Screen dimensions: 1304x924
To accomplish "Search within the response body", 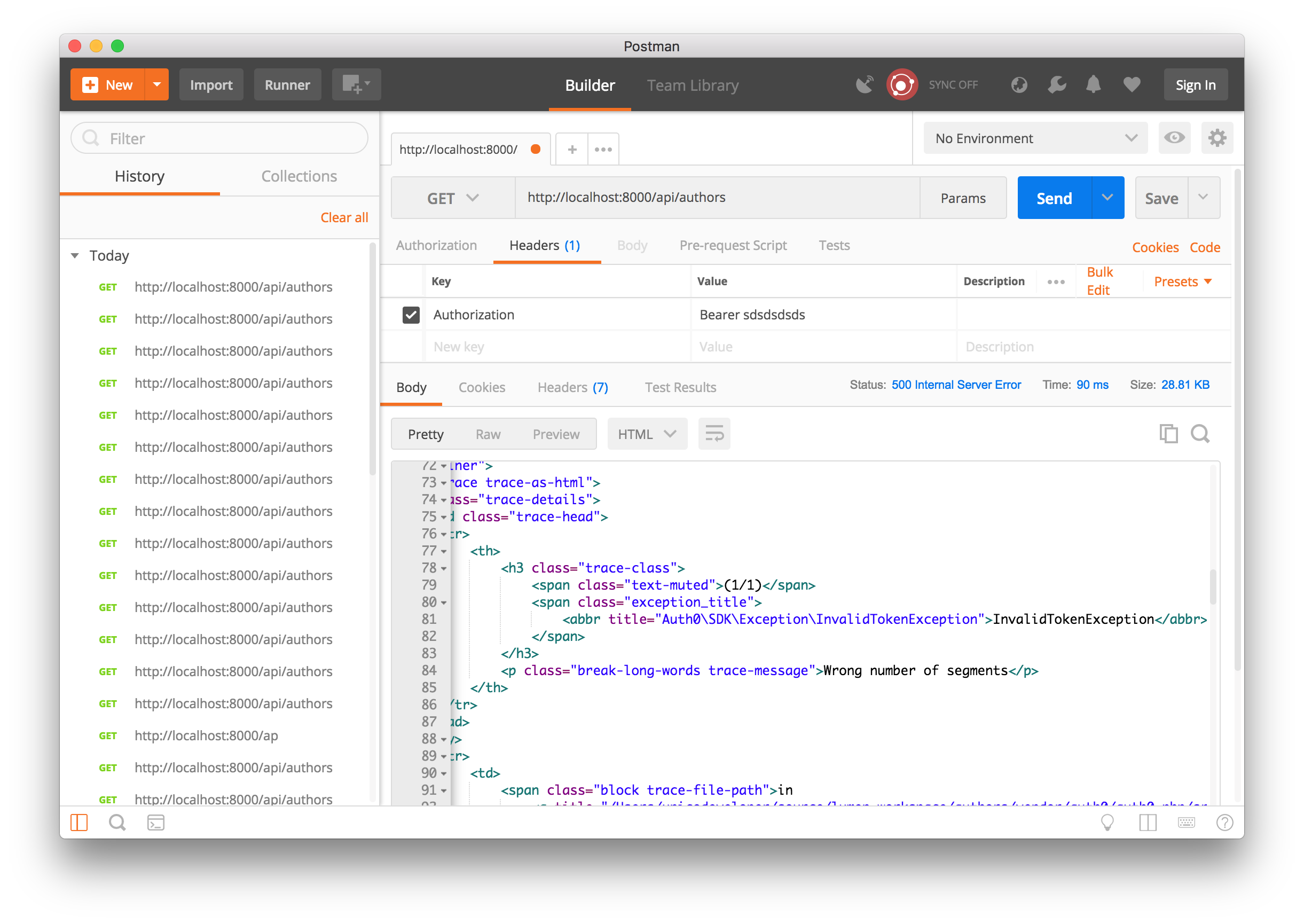I will [x=1200, y=434].
